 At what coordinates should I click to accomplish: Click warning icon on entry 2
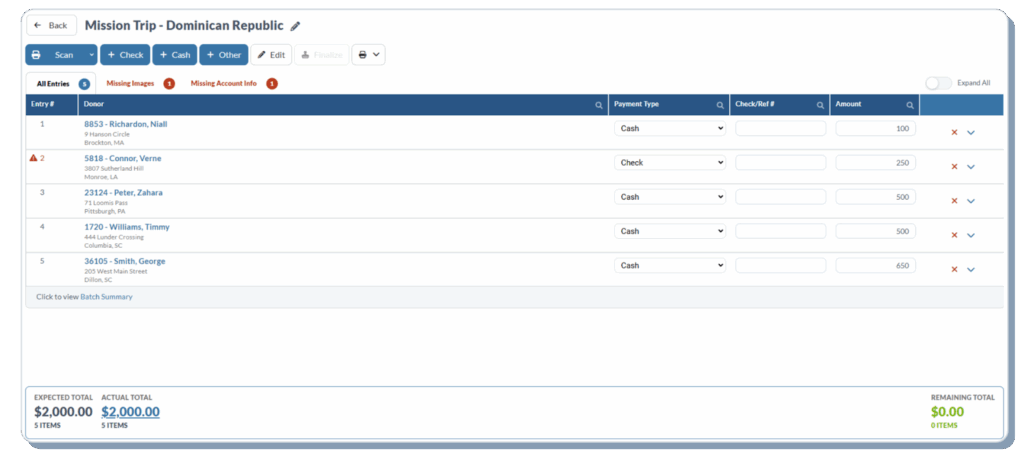pos(34,157)
